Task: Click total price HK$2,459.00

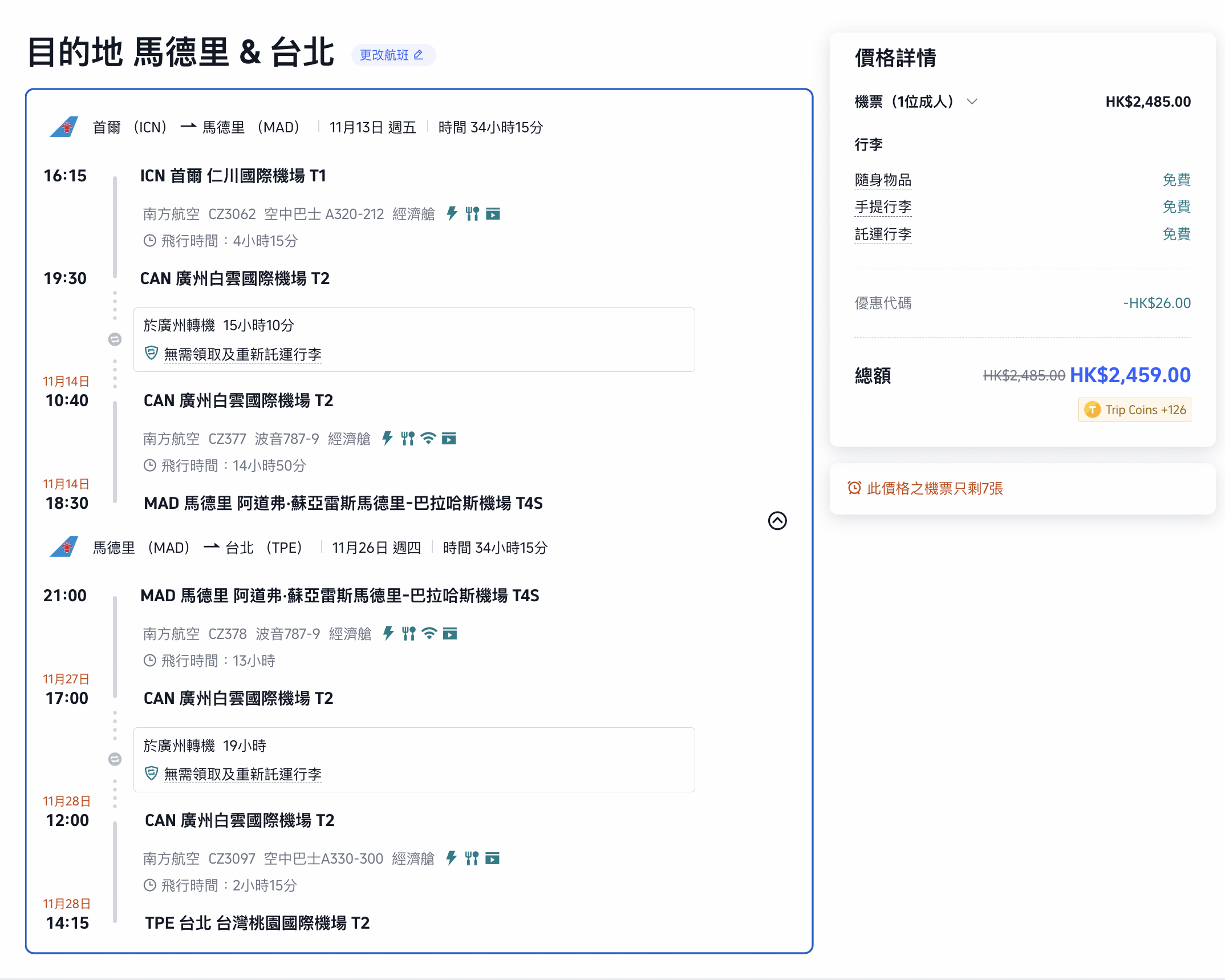Action: [x=1130, y=375]
